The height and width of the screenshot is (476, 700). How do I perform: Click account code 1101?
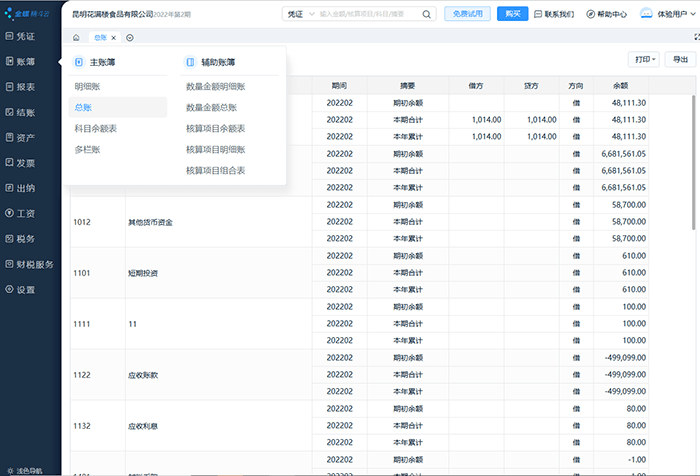point(82,273)
